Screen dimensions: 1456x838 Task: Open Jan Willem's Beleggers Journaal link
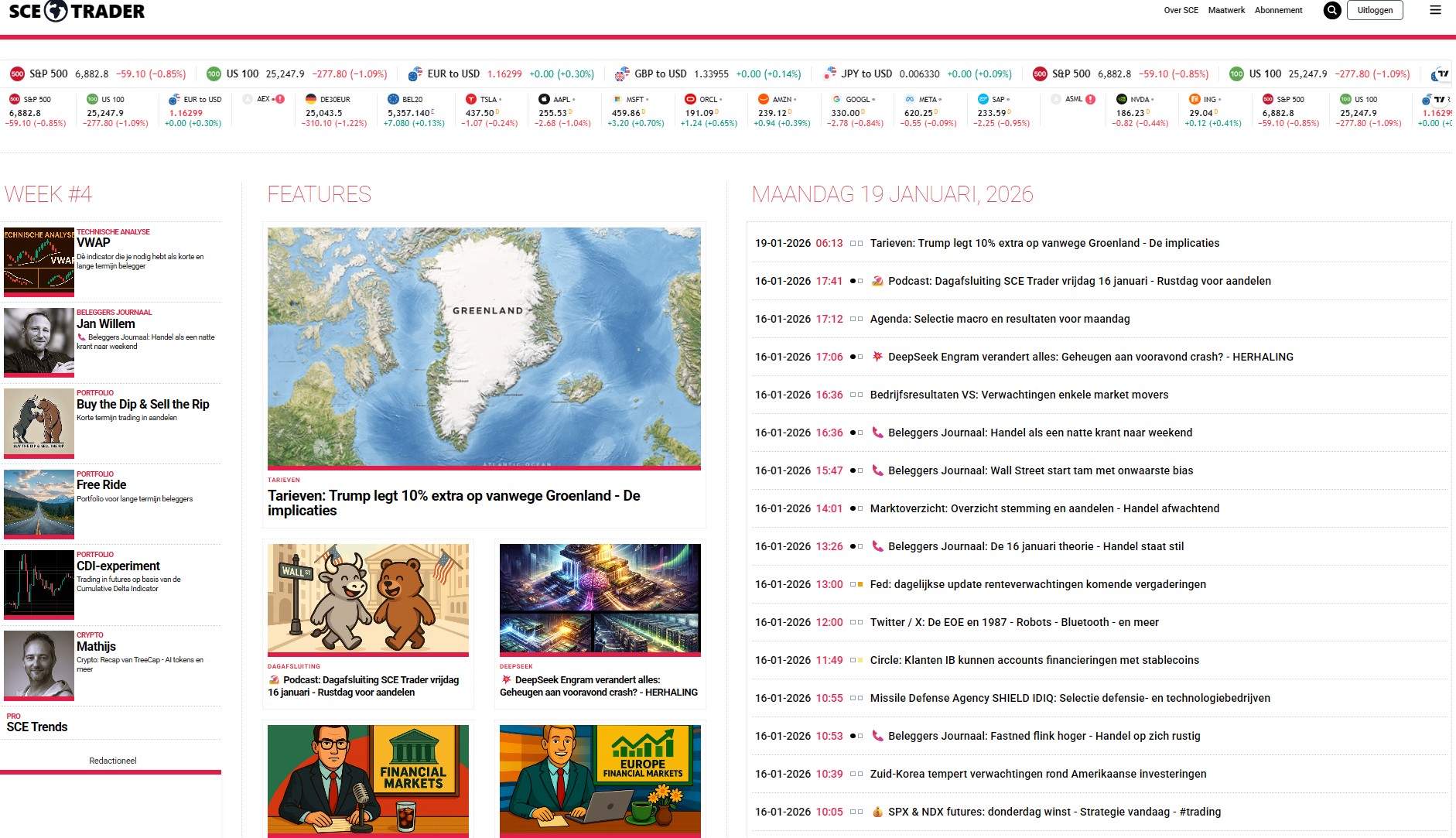click(x=106, y=323)
